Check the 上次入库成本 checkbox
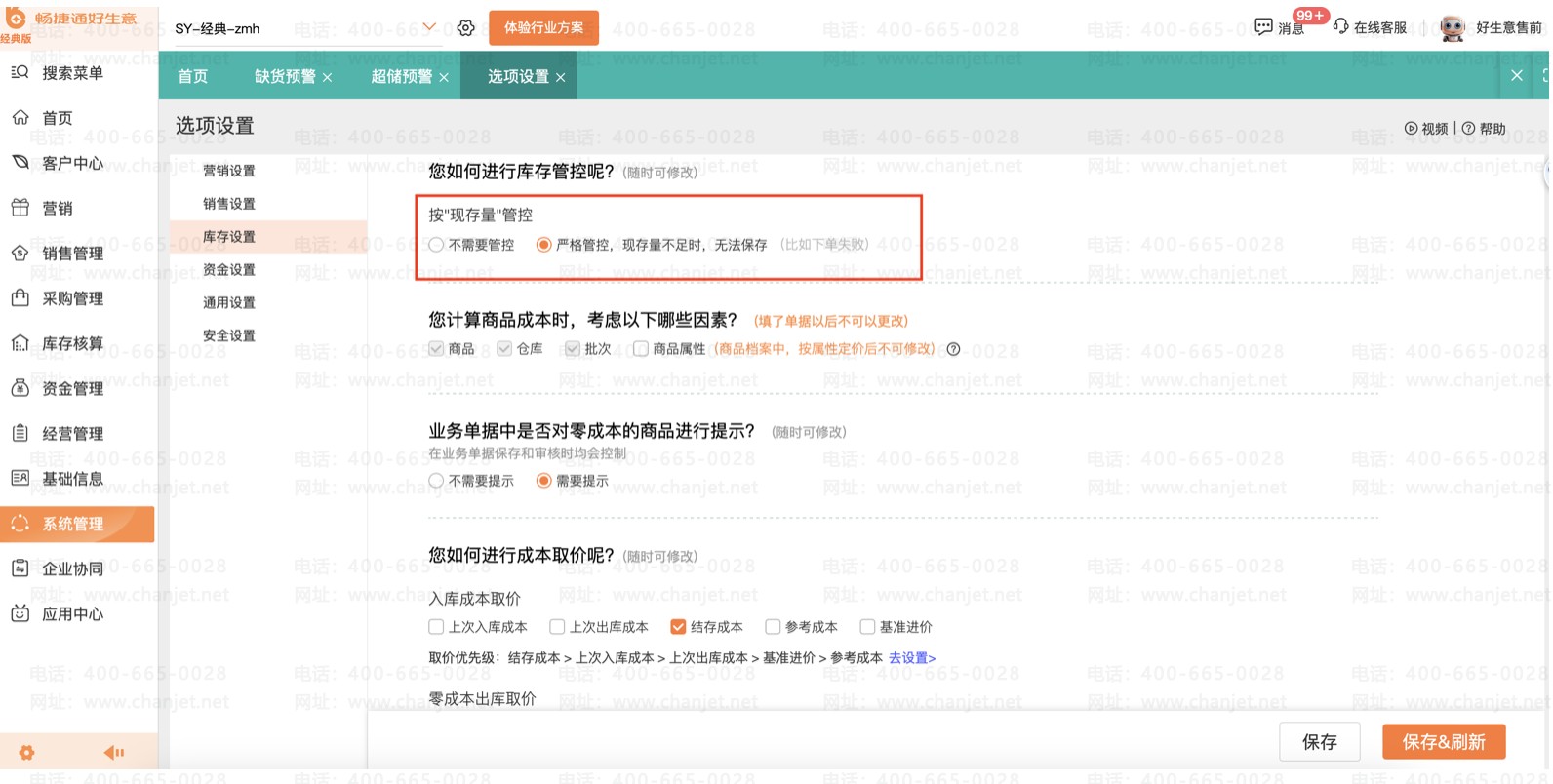This screenshot has width=1553, height=784. tap(436, 627)
